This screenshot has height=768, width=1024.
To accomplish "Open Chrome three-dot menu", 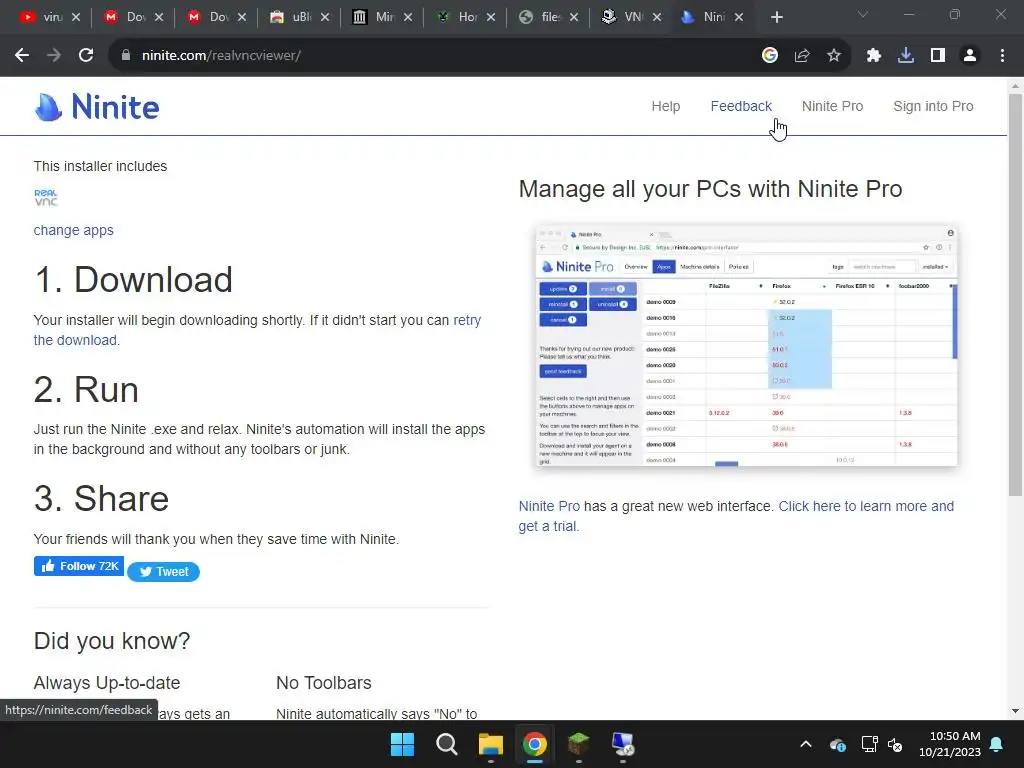I will point(1002,56).
